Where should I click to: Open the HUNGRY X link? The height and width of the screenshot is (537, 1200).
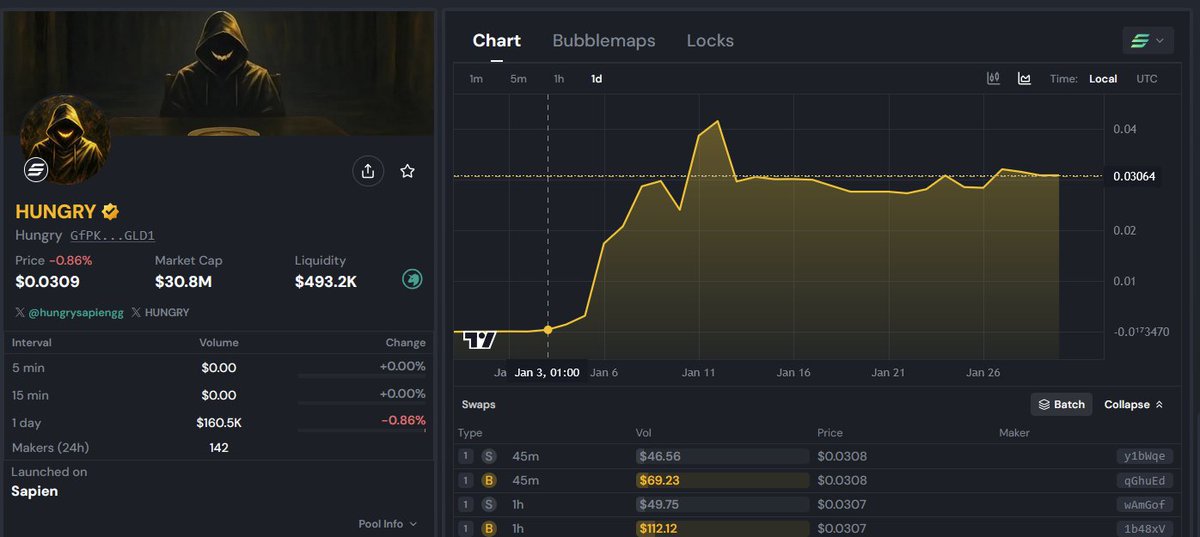[x=160, y=312]
